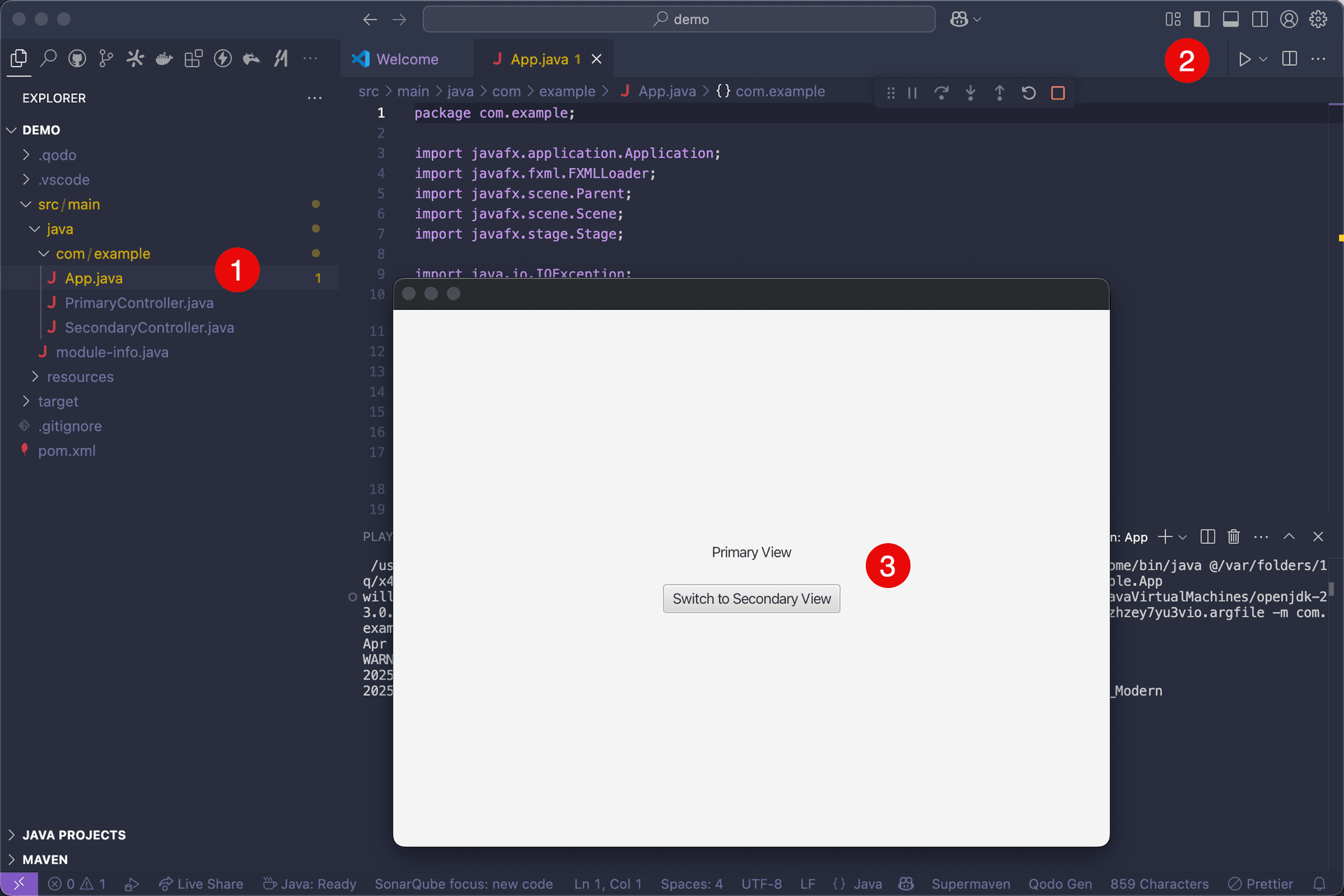This screenshot has width=1344, height=896.
Task: Click Step Over in the debug toolbar
Action: (941, 92)
